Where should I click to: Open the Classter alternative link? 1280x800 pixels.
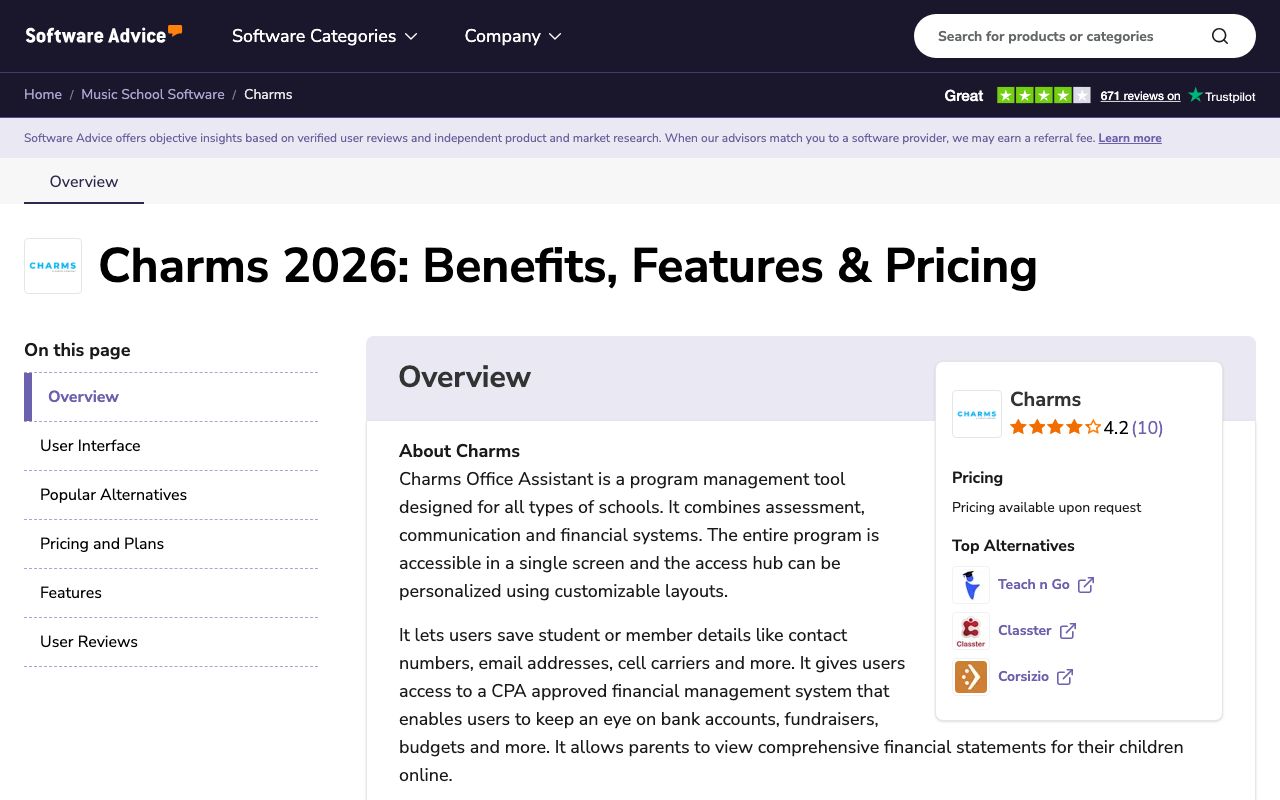coord(1025,631)
